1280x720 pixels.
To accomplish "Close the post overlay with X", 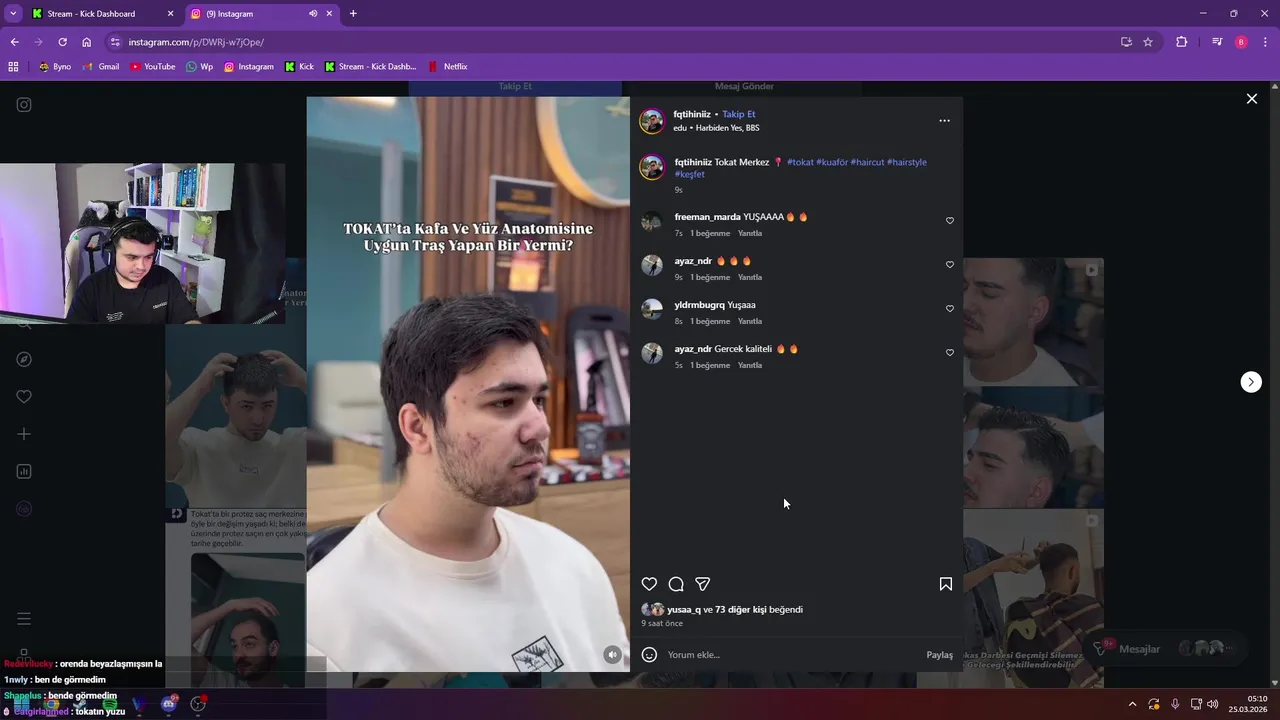I will tap(1251, 98).
